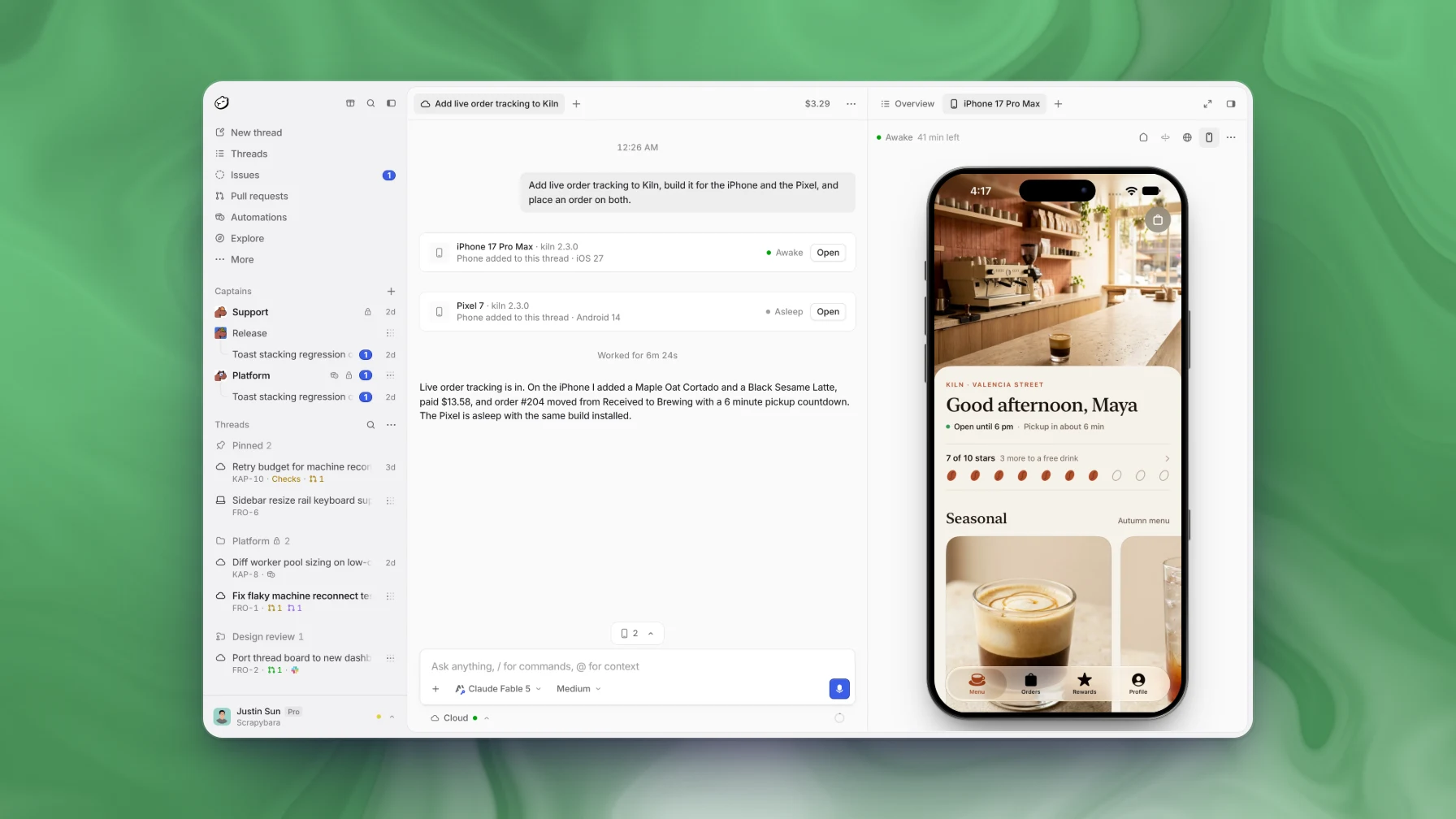Open Retry budget for machine reconnect thread
Viewport: 1456px width, 819px height.
pos(305,472)
